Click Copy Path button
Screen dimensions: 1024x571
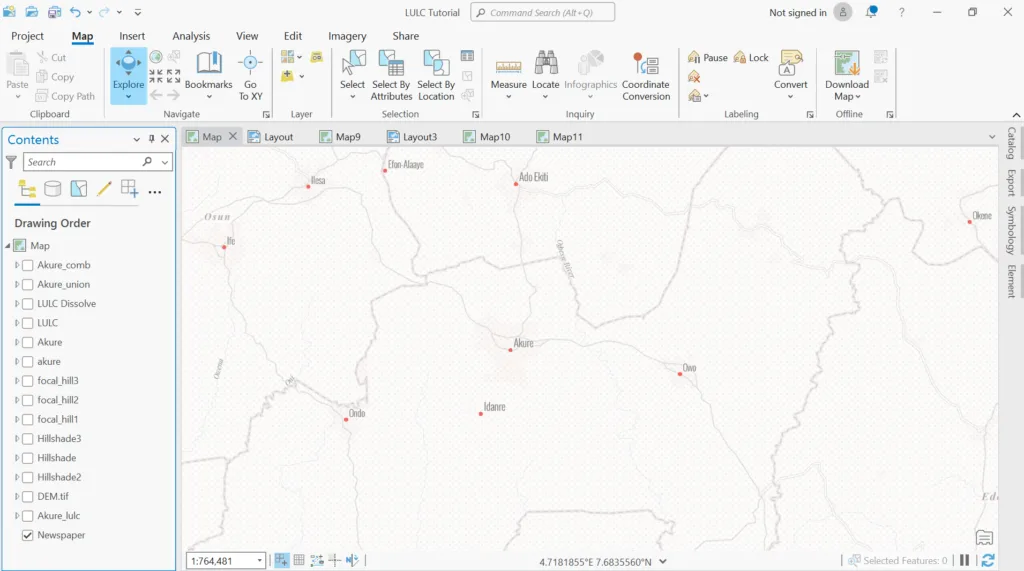65,96
